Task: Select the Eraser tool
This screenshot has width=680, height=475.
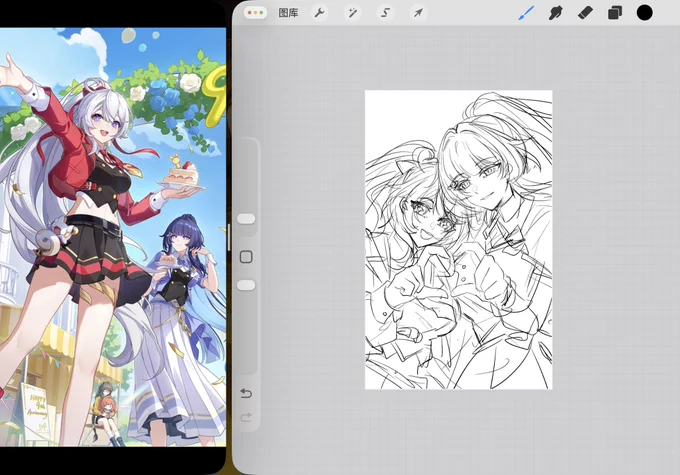Action: point(585,13)
